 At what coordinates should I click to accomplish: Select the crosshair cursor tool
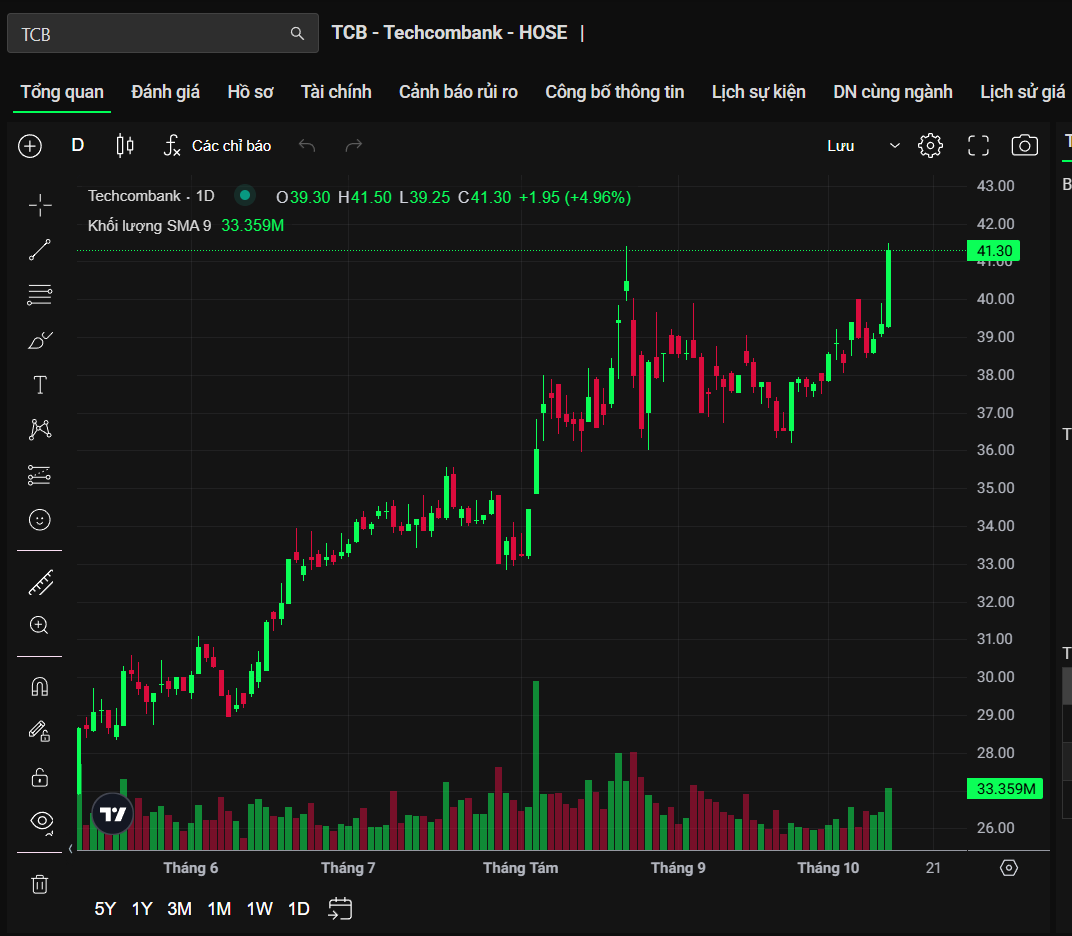coord(40,205)
